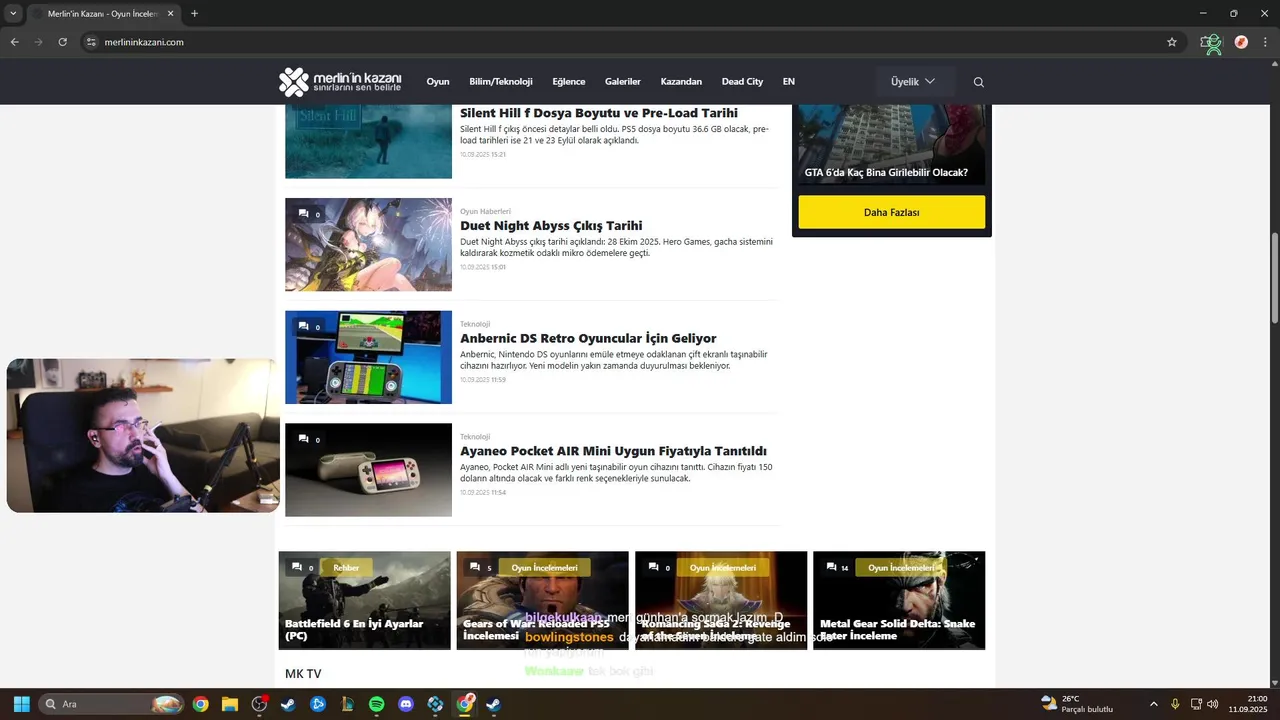Open the Chrome three-dot menu
This screenshot has width=1280, height=720.
pos(1266,42)
